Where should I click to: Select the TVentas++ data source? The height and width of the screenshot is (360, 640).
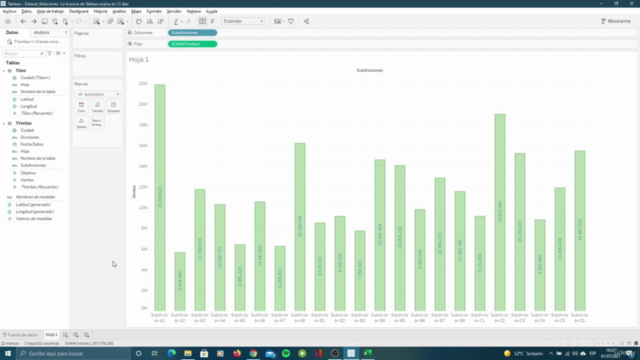coord(34,42)
